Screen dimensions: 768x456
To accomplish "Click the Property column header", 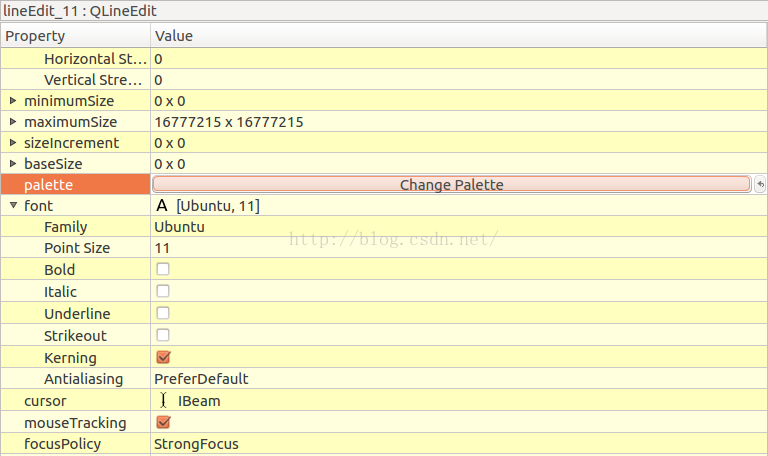I will pos(75,36).
